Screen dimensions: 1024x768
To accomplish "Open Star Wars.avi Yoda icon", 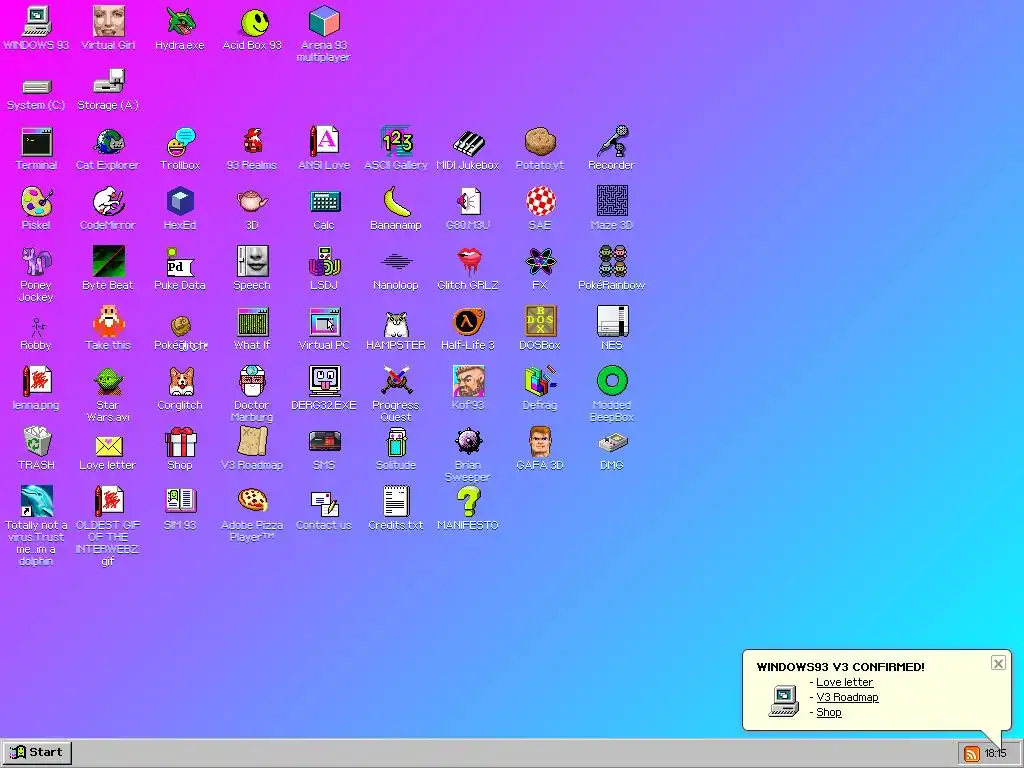I will pos(108,381).
